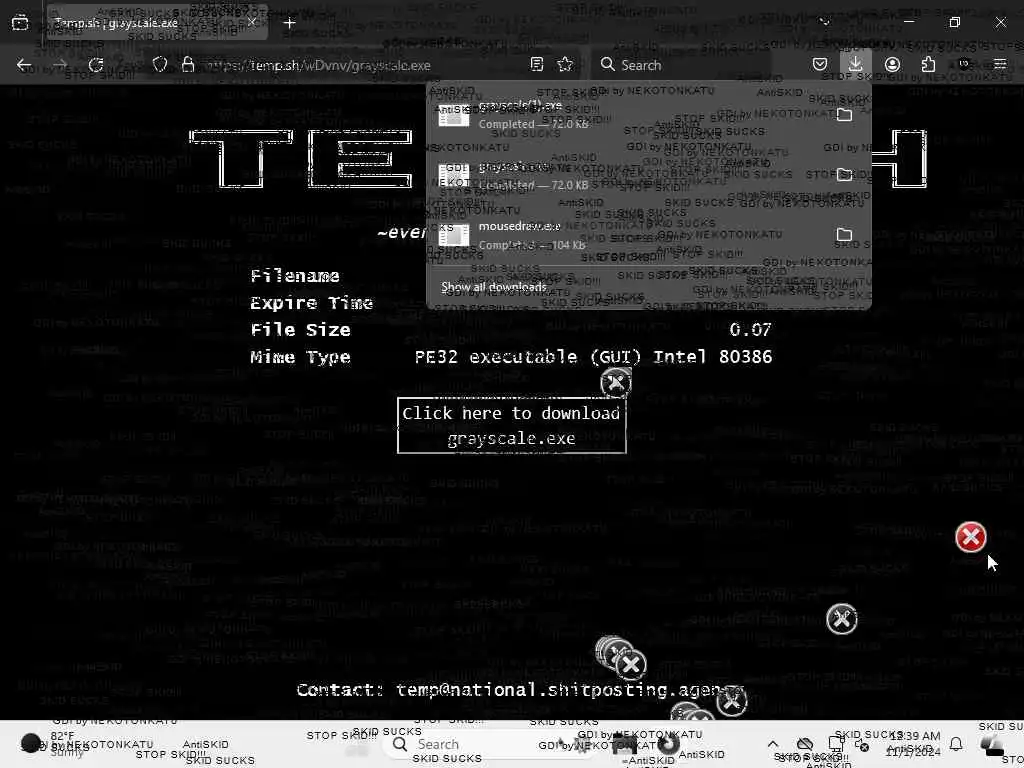Click Show all downloads
The height and width of the screenshot is (768, 1024).
(494, 287)
